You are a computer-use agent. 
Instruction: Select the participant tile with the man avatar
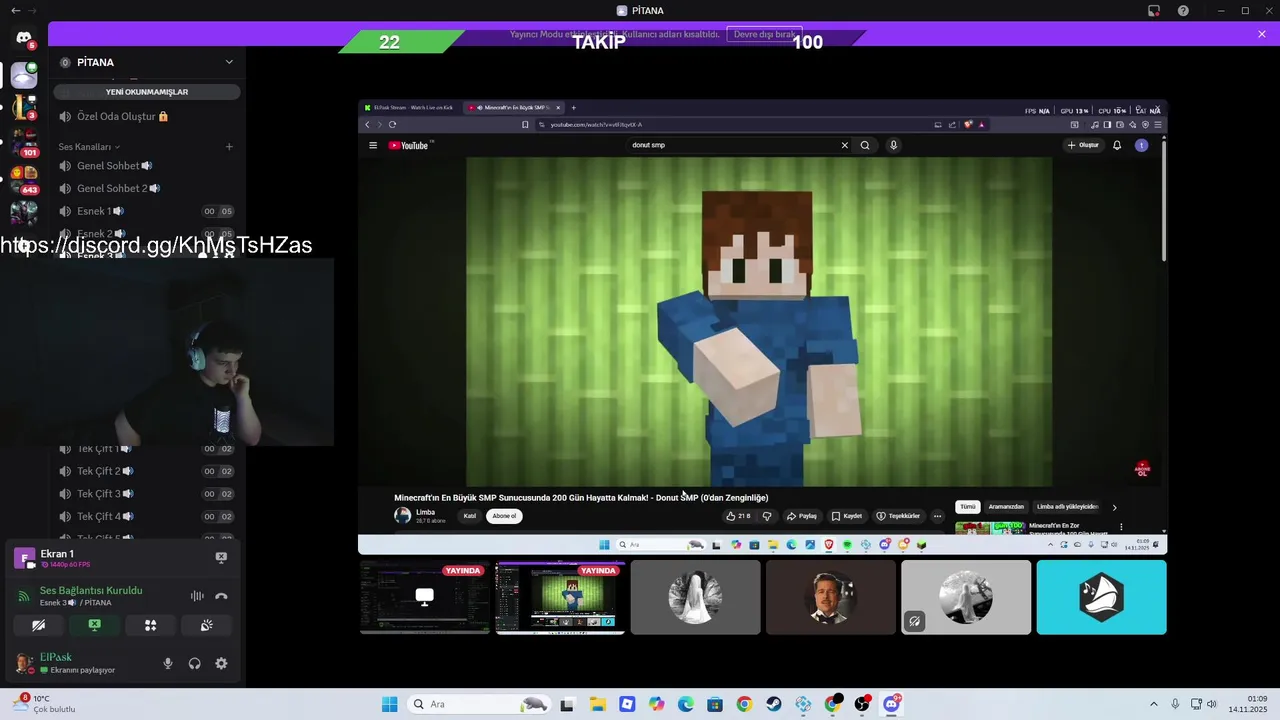[831, 597]
